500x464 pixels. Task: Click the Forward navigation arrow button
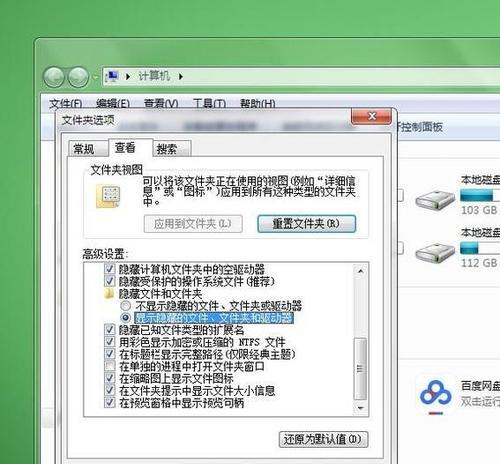[x=79, y=77]
